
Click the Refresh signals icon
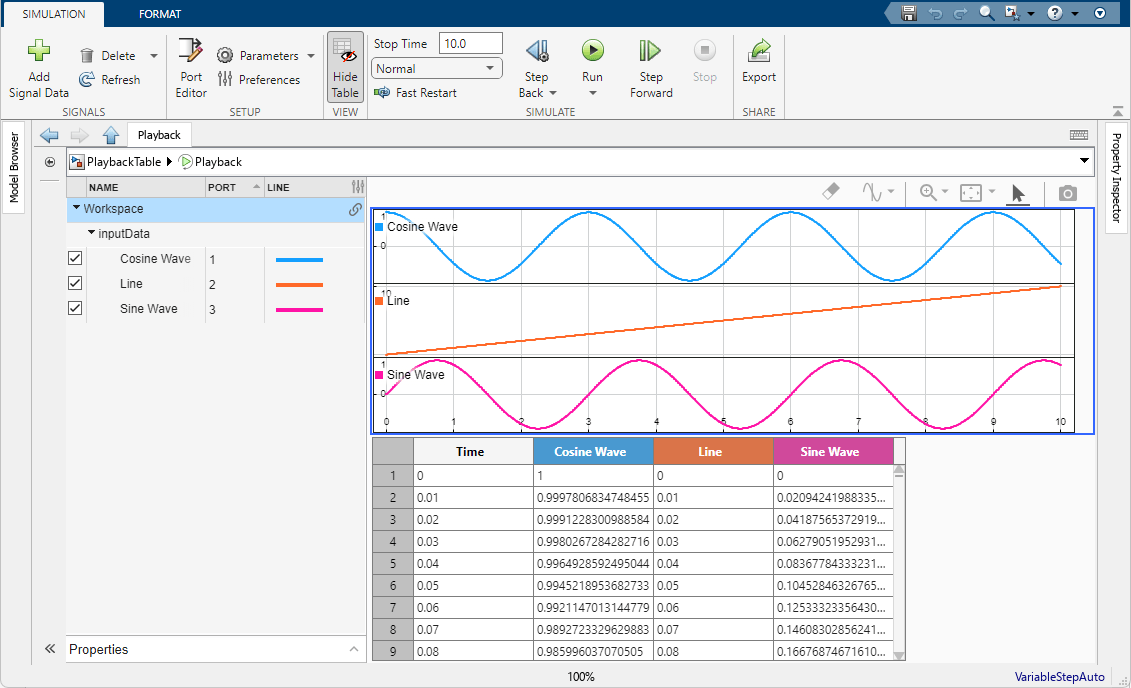(x=87, y=79)
